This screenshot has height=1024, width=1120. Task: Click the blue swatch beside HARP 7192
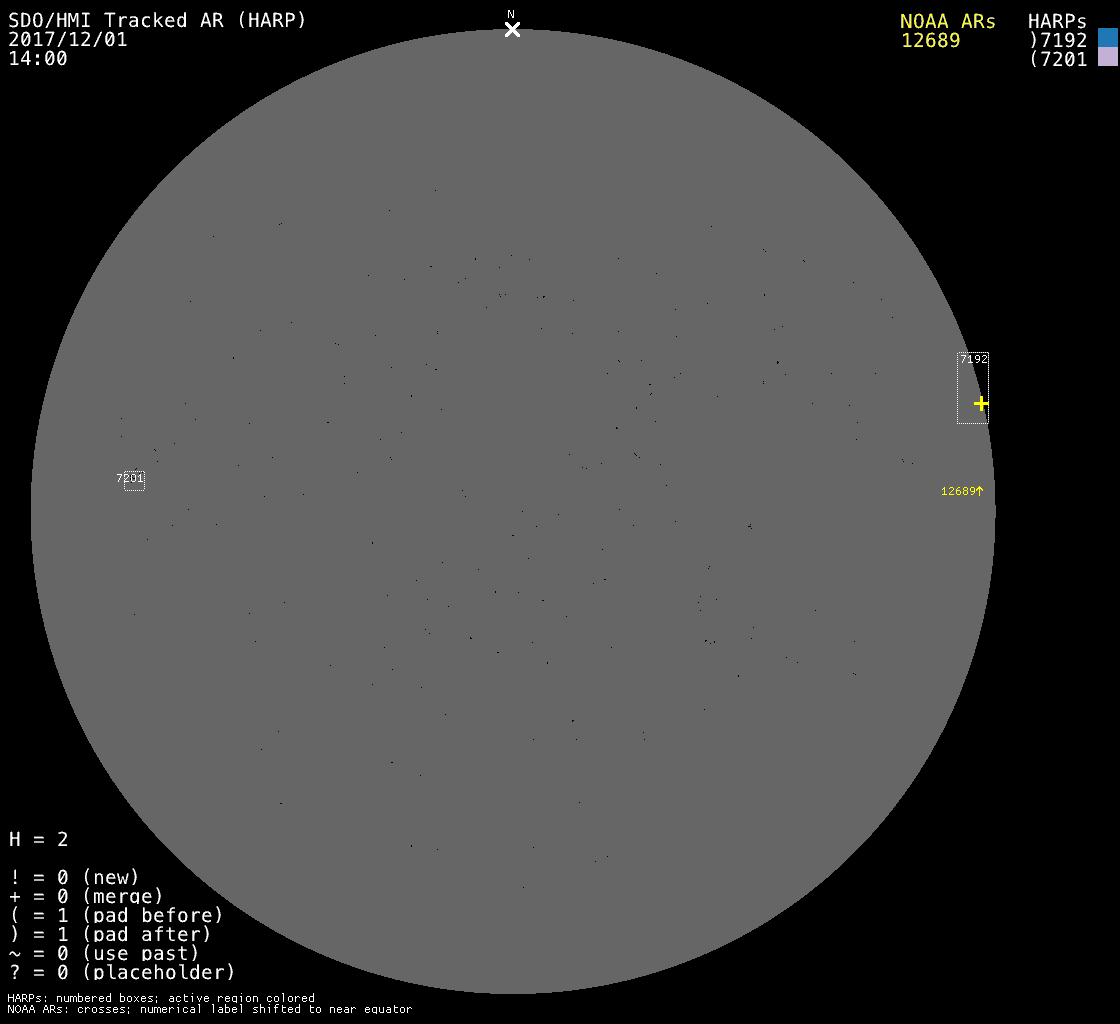point(1107,38)
